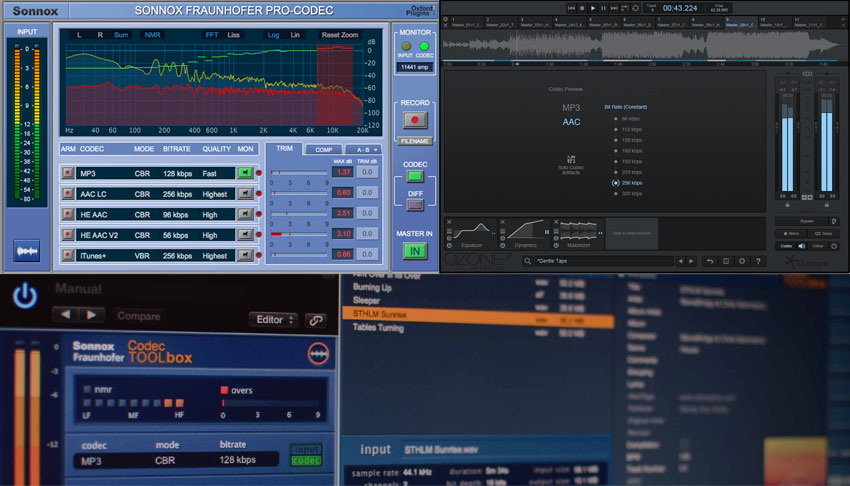Screen dimensions: 850x486
Task: Toggle the DIFF monitor button
Action: tap(415, 205)
